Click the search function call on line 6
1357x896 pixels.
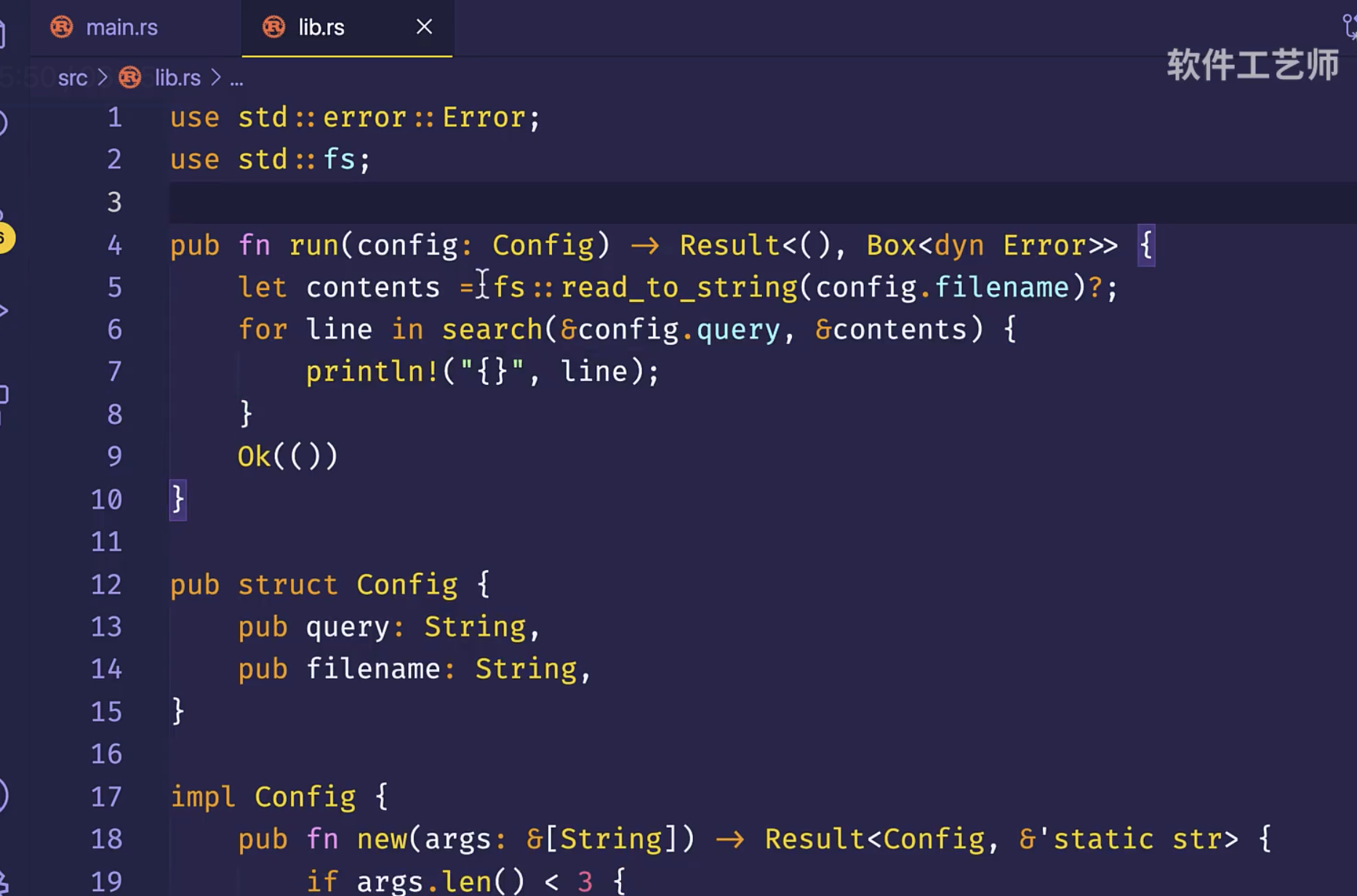[x=492, y=329]
